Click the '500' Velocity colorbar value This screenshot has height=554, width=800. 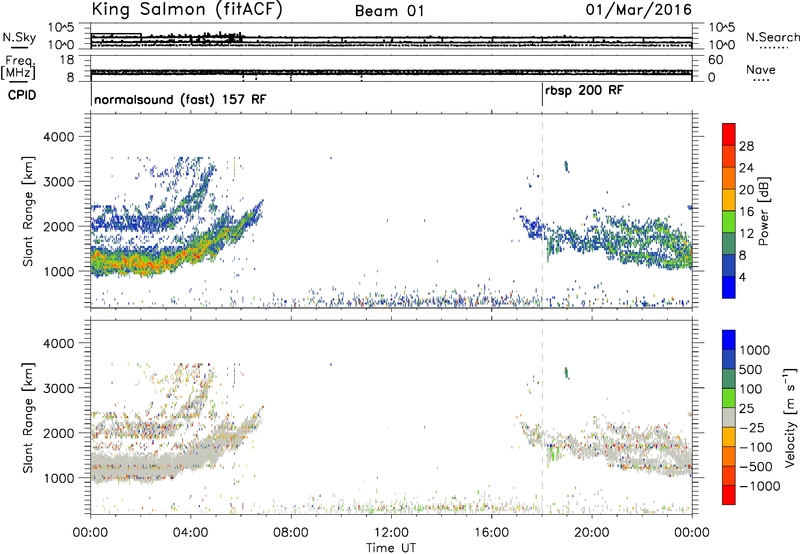coord(751,370)
